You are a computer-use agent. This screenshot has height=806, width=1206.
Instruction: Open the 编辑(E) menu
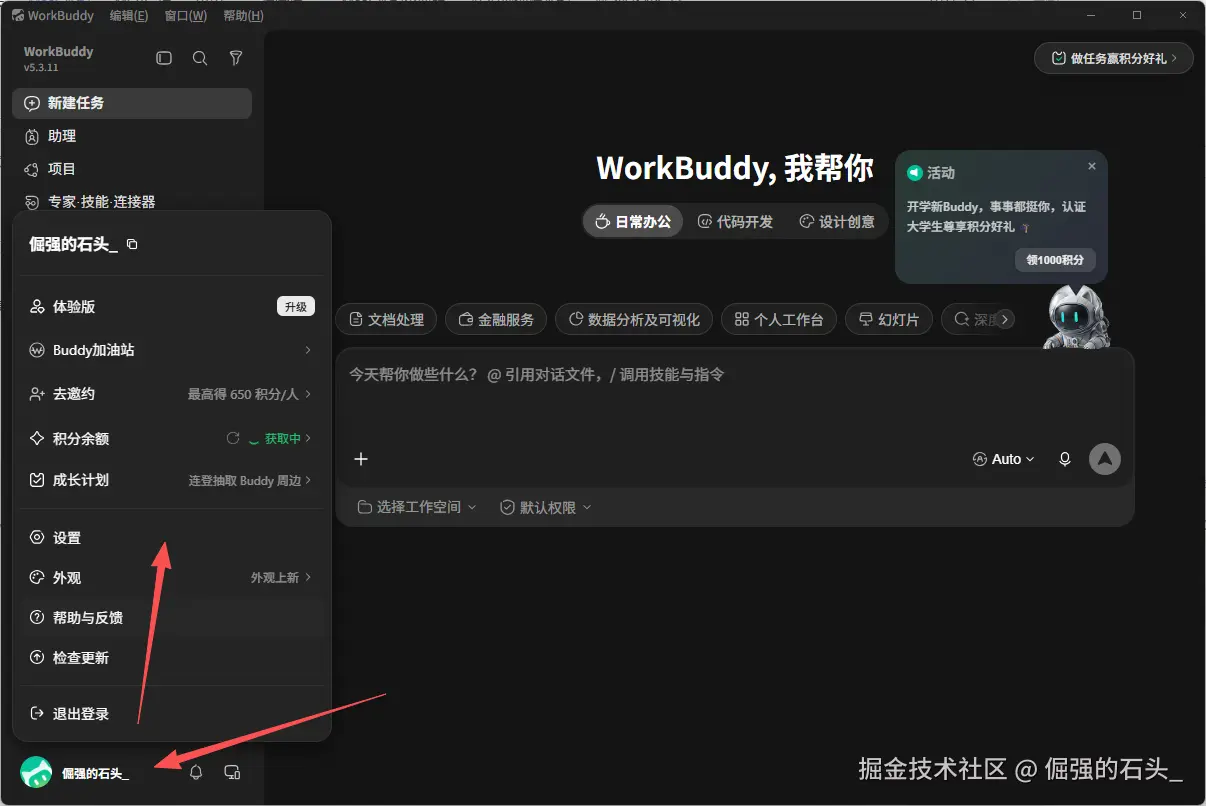[129, 16]
